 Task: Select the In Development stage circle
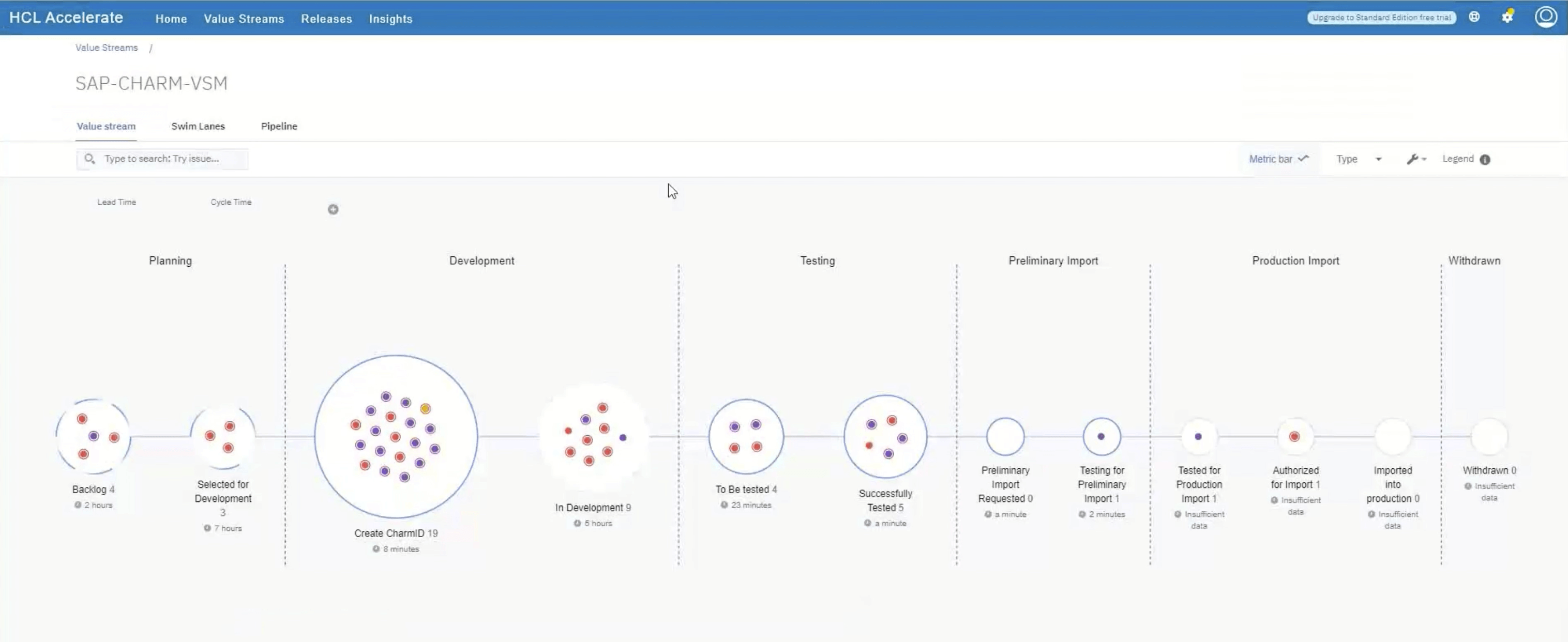594,437
